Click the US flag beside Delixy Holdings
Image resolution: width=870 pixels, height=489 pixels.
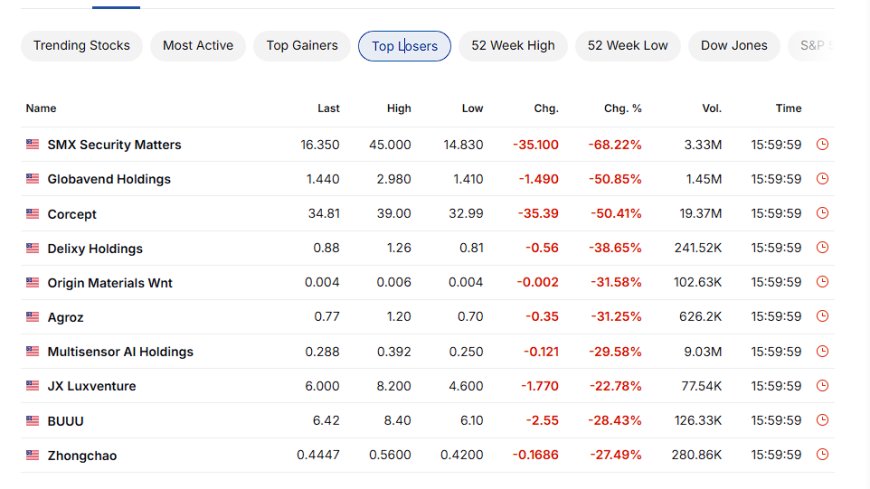click(33, 248)
